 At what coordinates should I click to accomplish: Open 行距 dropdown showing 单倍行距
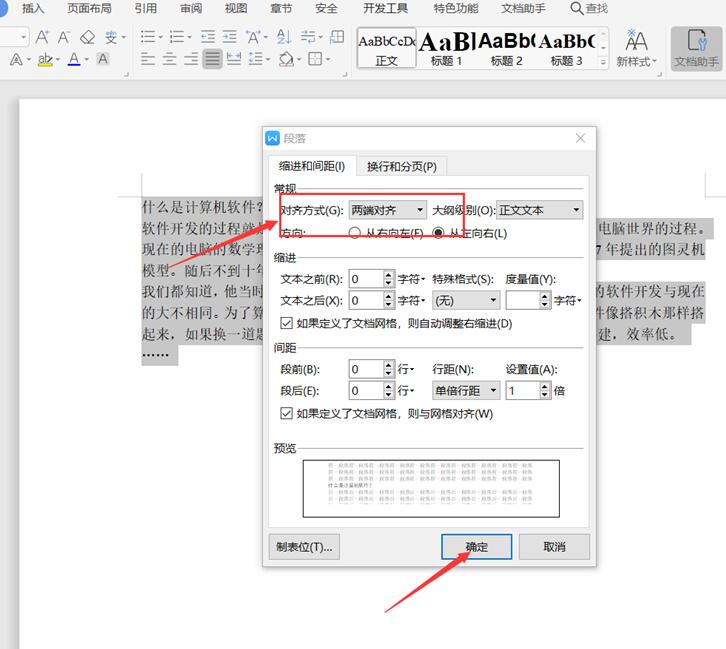pyautogui.click(x=466, y=391)
